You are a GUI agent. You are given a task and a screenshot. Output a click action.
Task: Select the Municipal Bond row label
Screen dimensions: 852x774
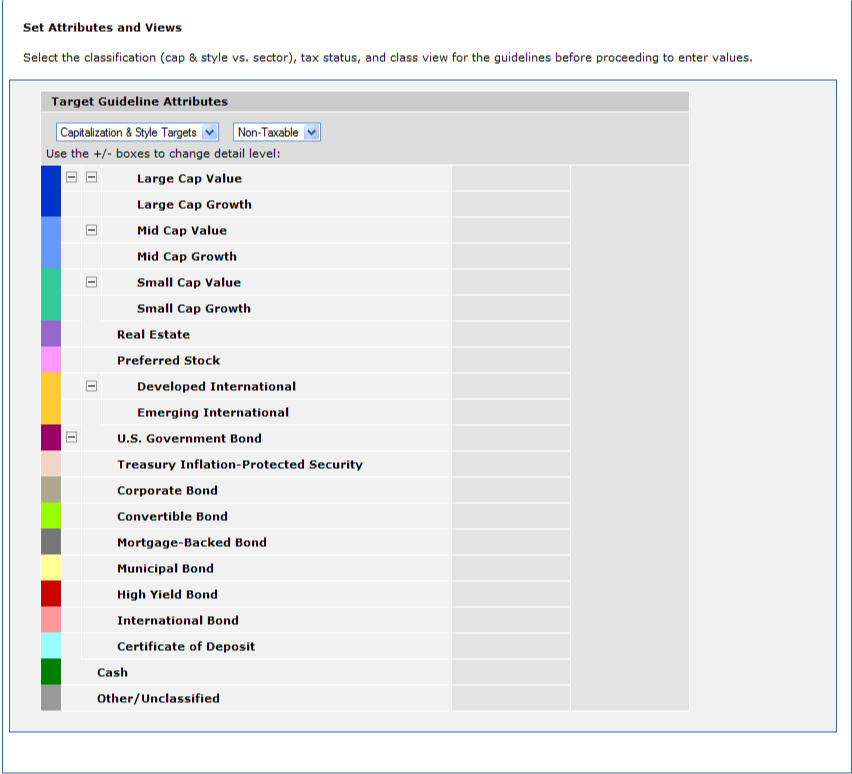165,568
